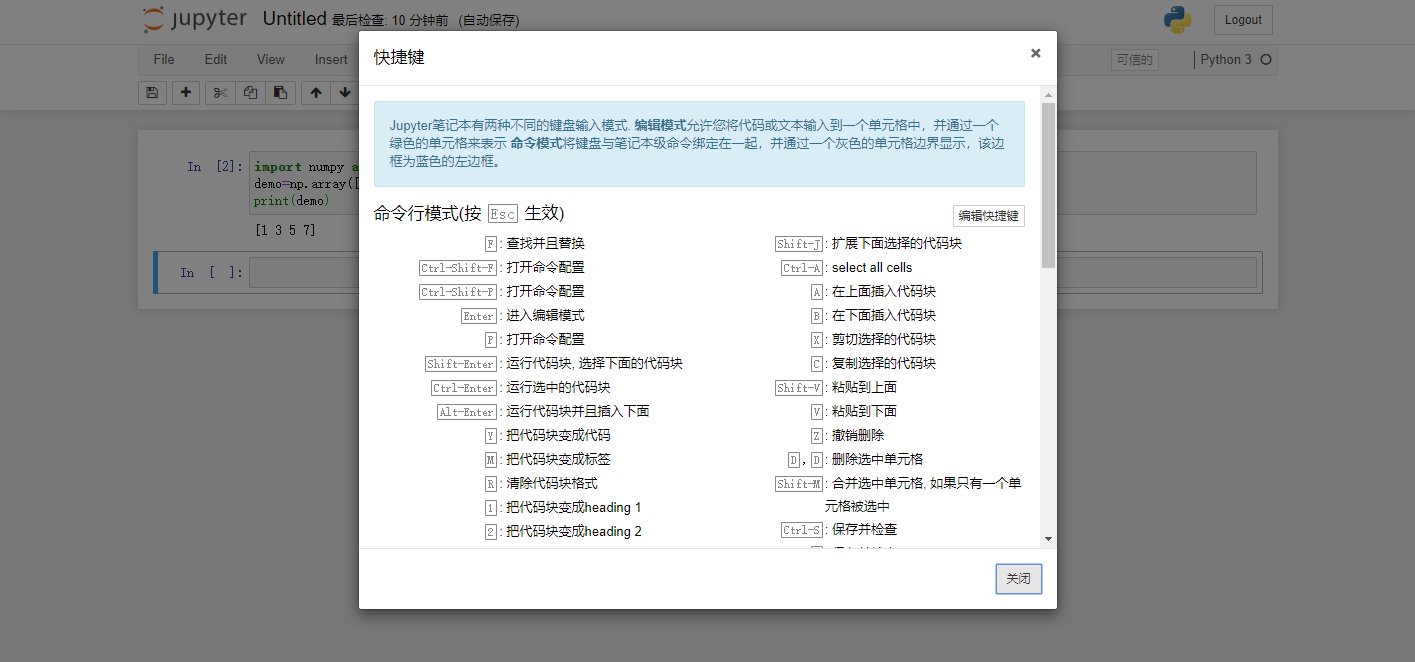Click the V key 粘贴到下面 entry

click(854, 412)
